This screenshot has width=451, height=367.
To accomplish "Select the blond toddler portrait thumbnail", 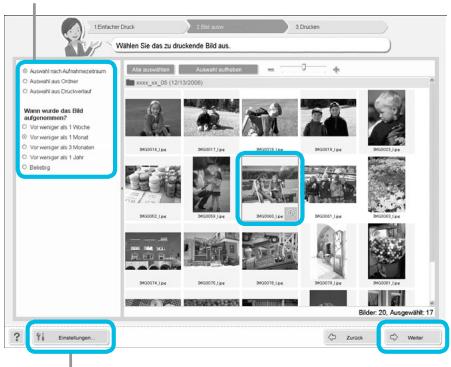I will tap(387, 118).
